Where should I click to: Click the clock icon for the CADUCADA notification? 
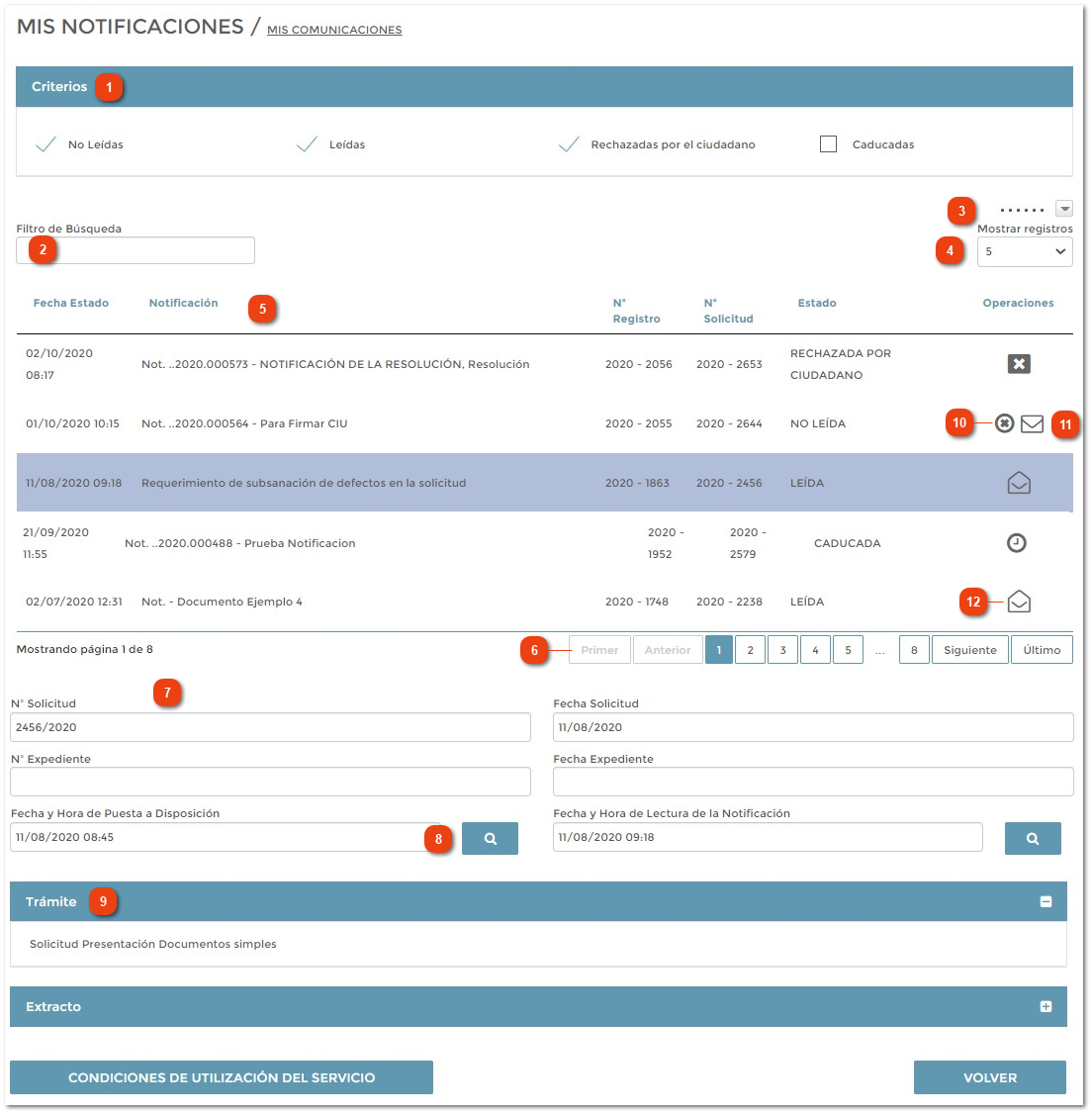[1016, 542]
